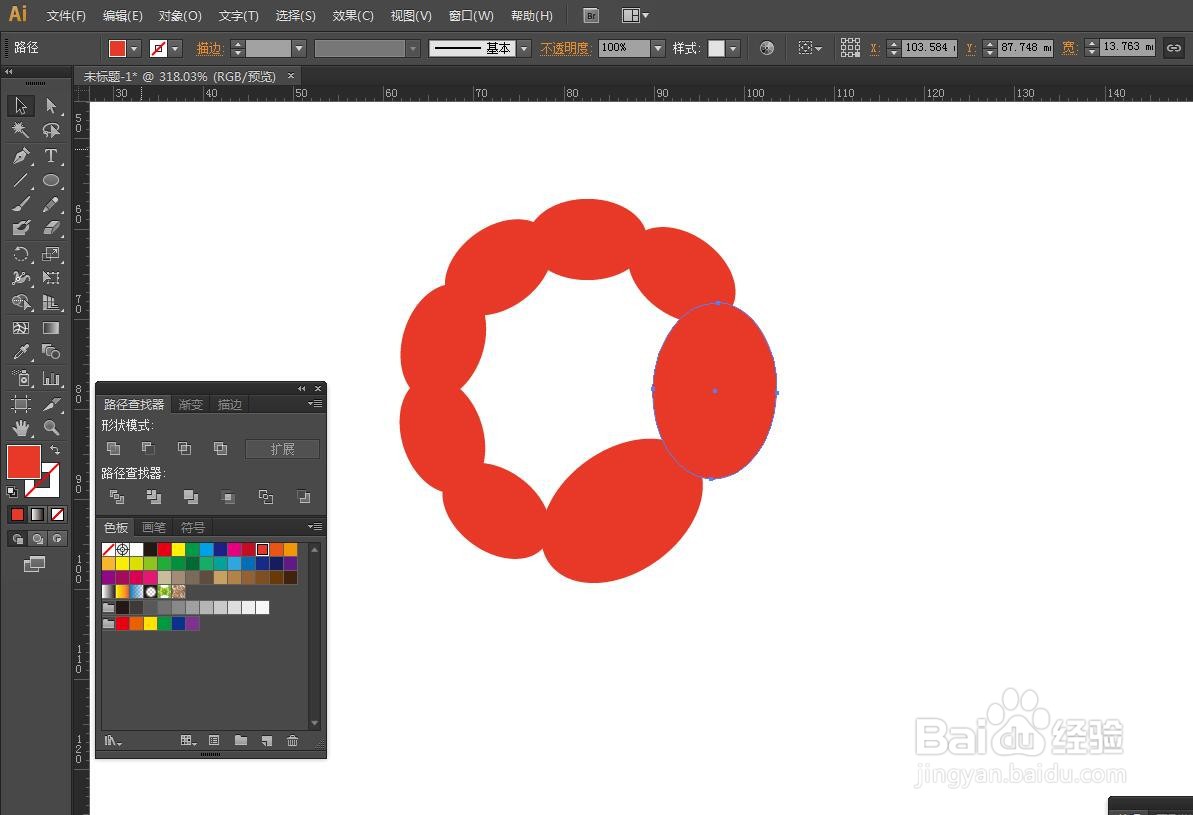Click Minus Front shape mode
Screen dimensions: 1193x815
click(x=148, y=448)
